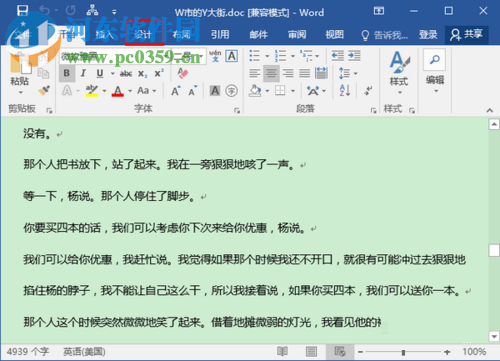Image resolution: width=500 pixels, height=361 pixels.
Task: Select Center alignment
Action: point(271,73)
